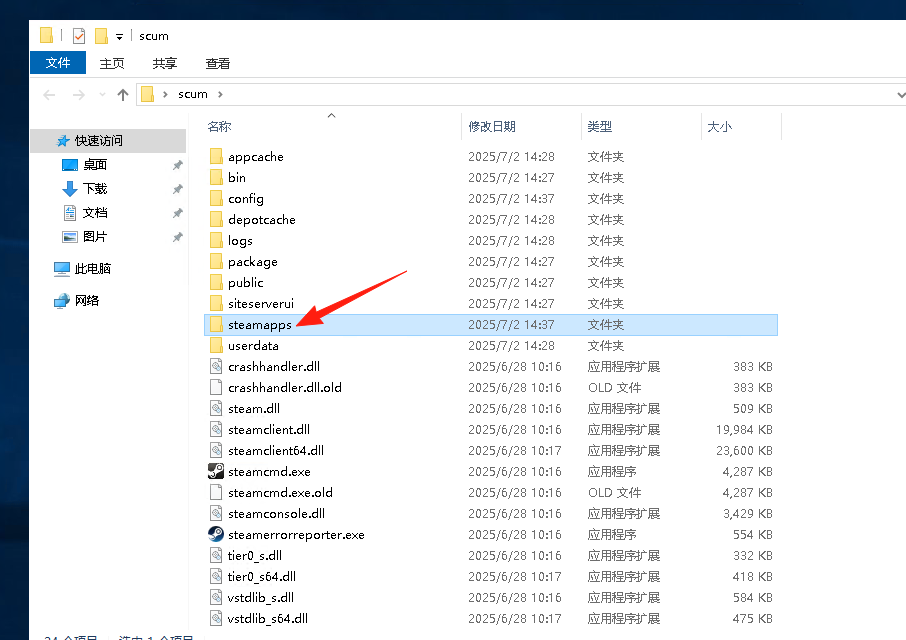
Task: Click the back navigation arrow
Action: click(x=48, y=93)
